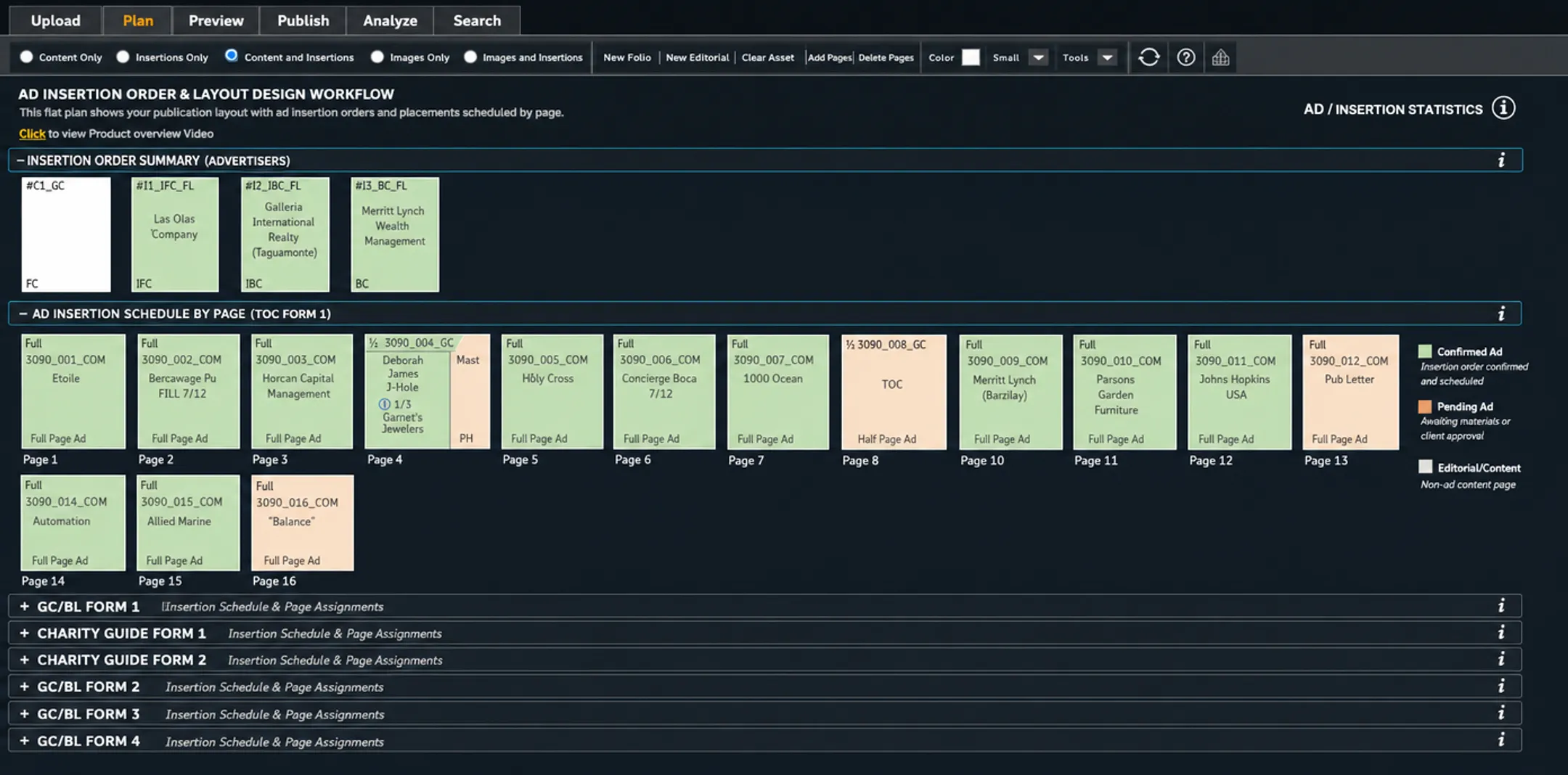Switch to the Preview tab
The height and width of the screenshot is (775, 1568).
pos(216,20)
